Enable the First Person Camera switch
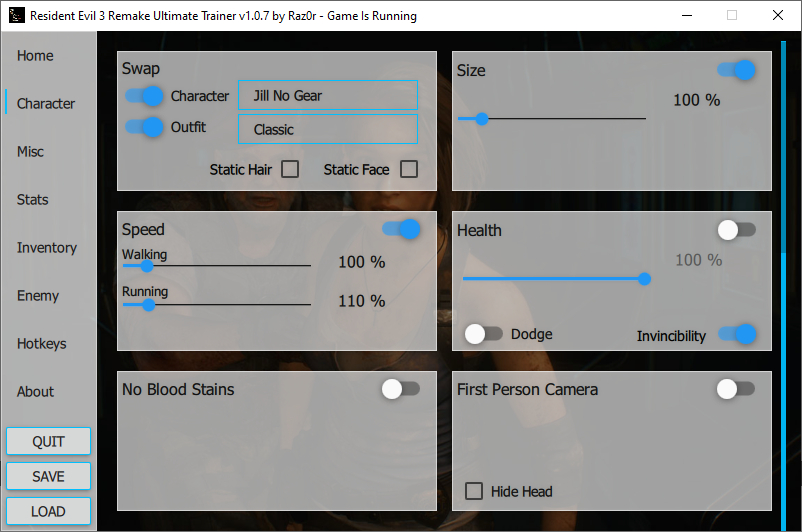The width and height of the screenshot is (802, 532). pyautogui.click(x=736, y=389)
